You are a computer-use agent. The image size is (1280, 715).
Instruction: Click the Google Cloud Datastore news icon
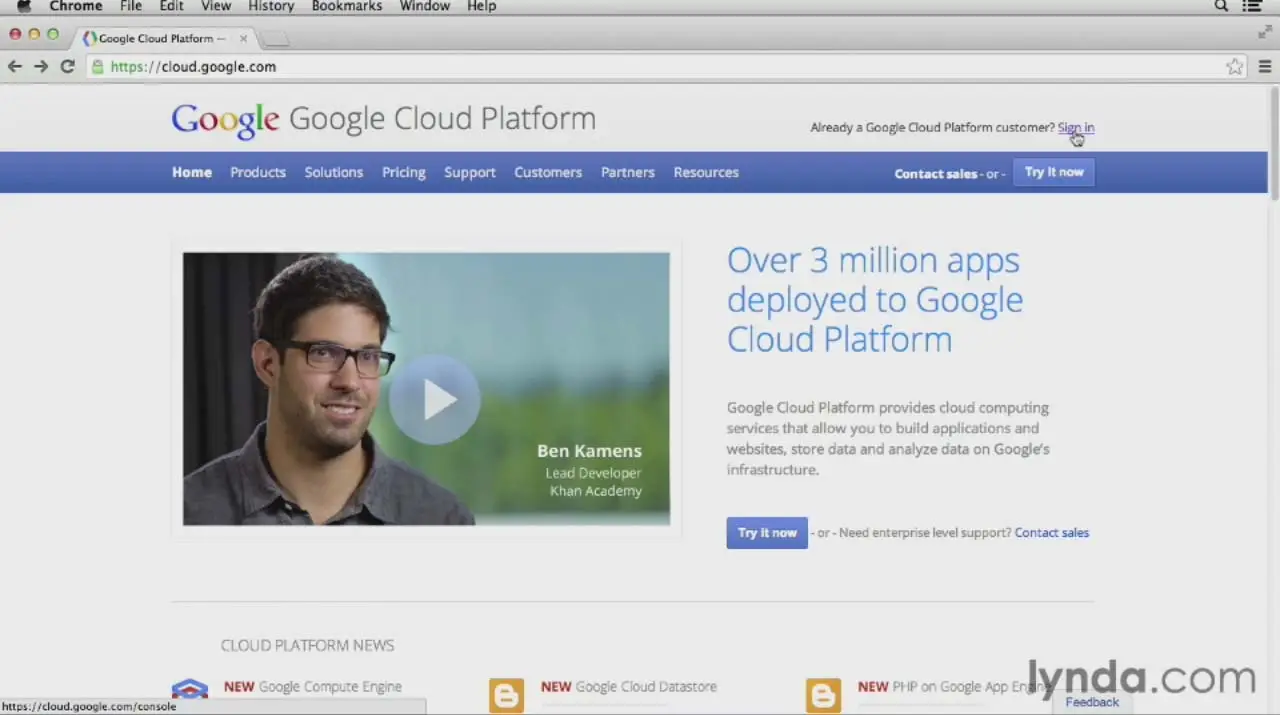coord(506,694)
